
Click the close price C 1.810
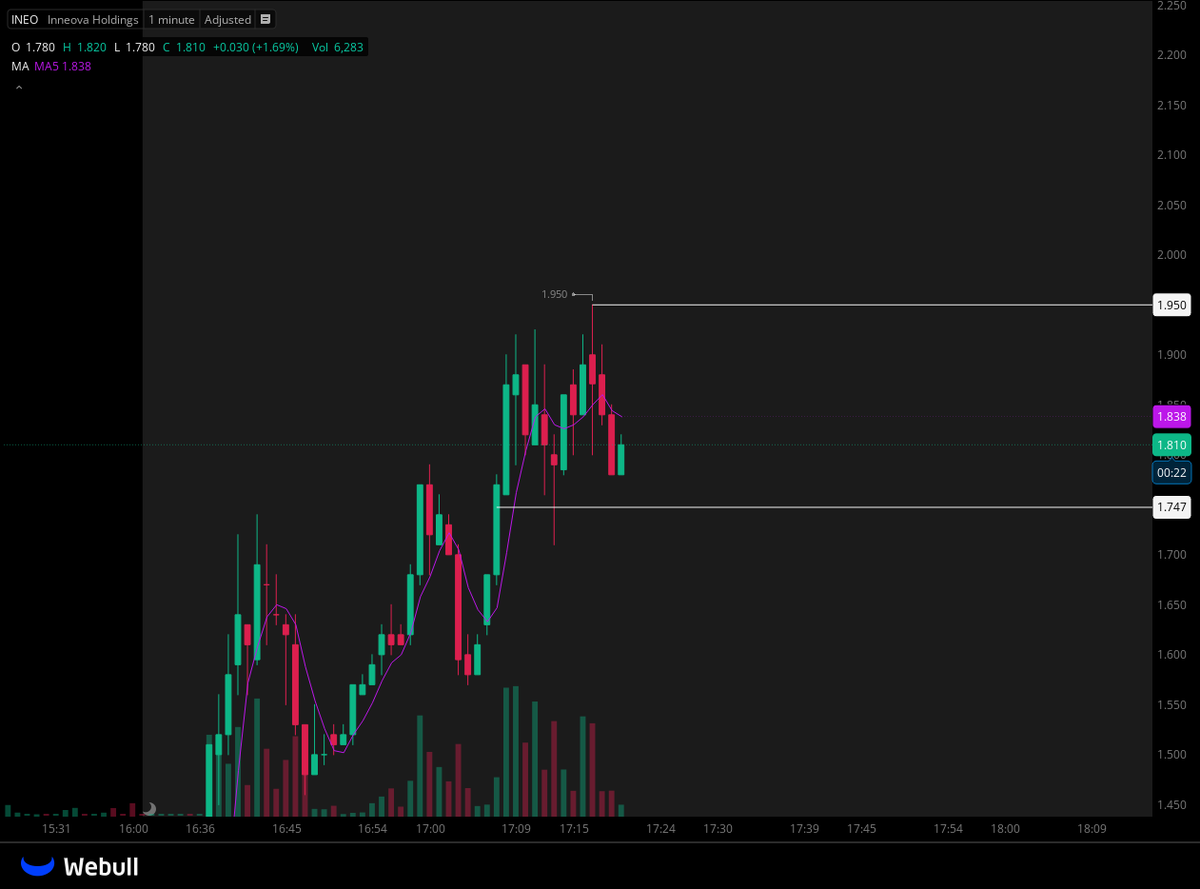pos(185,47)
